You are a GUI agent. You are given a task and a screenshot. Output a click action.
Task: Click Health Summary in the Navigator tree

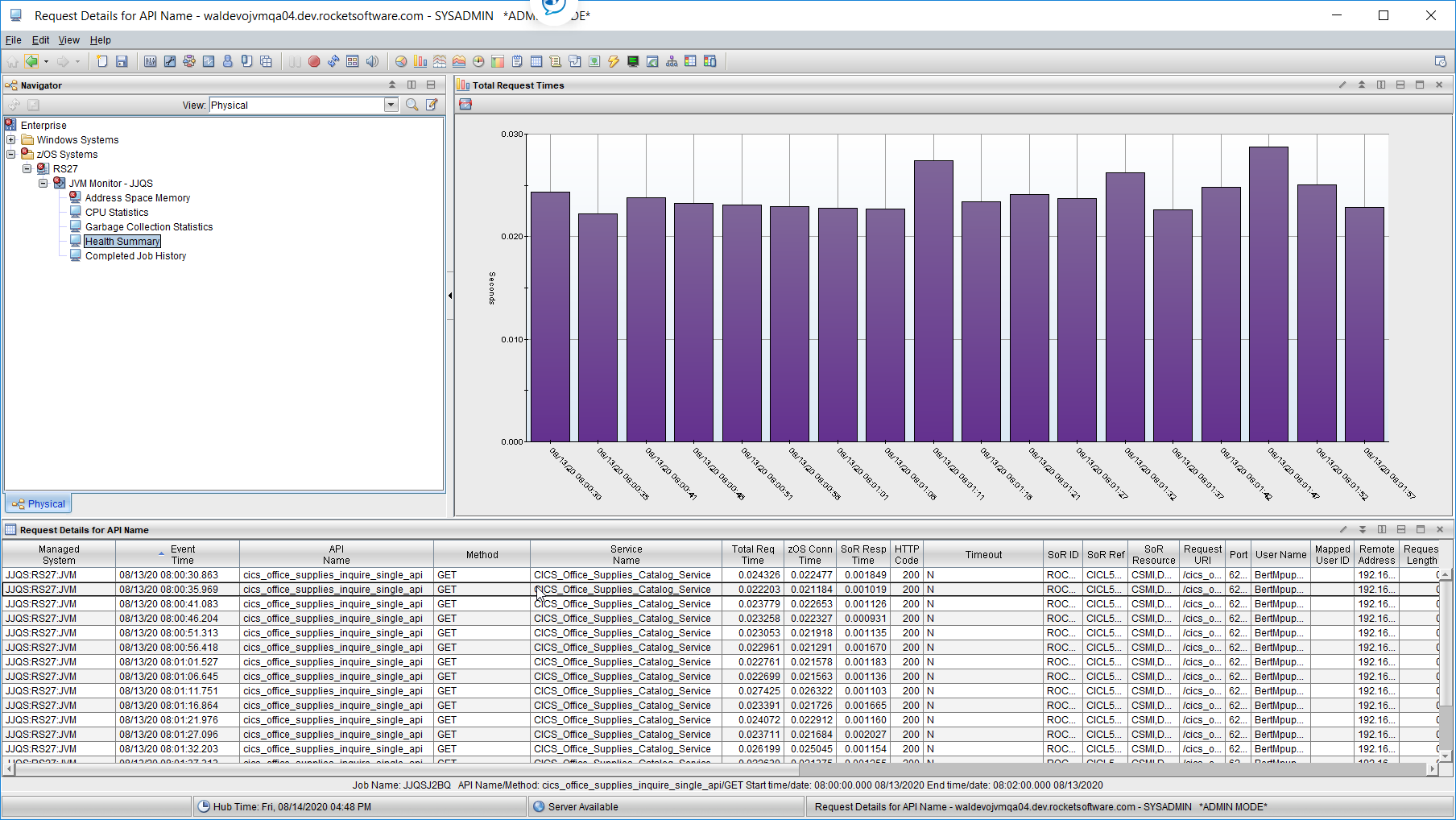pos(122,241)
